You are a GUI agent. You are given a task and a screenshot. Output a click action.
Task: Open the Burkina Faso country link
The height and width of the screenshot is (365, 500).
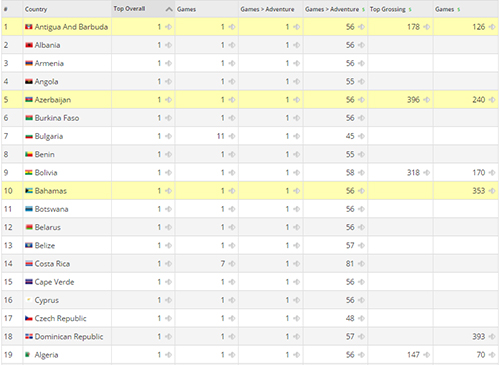pos(57,118)
